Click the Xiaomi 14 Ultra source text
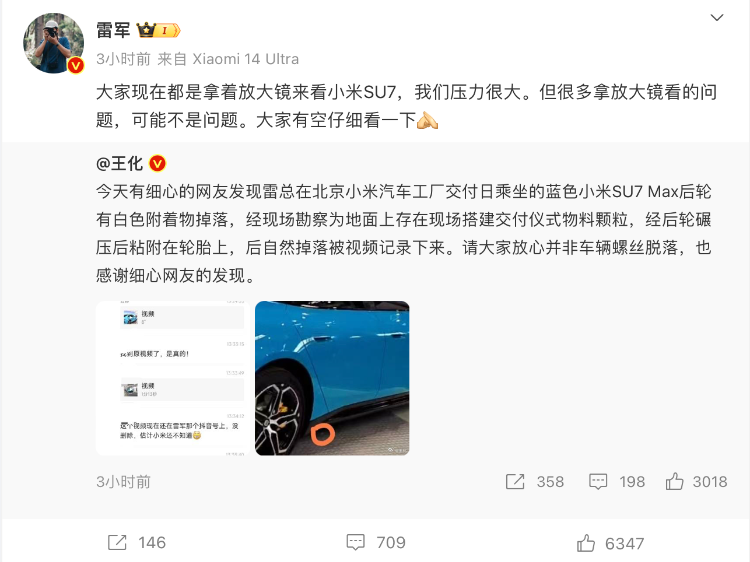The width and height of the screenshot is (750, 562). [245, 59]
